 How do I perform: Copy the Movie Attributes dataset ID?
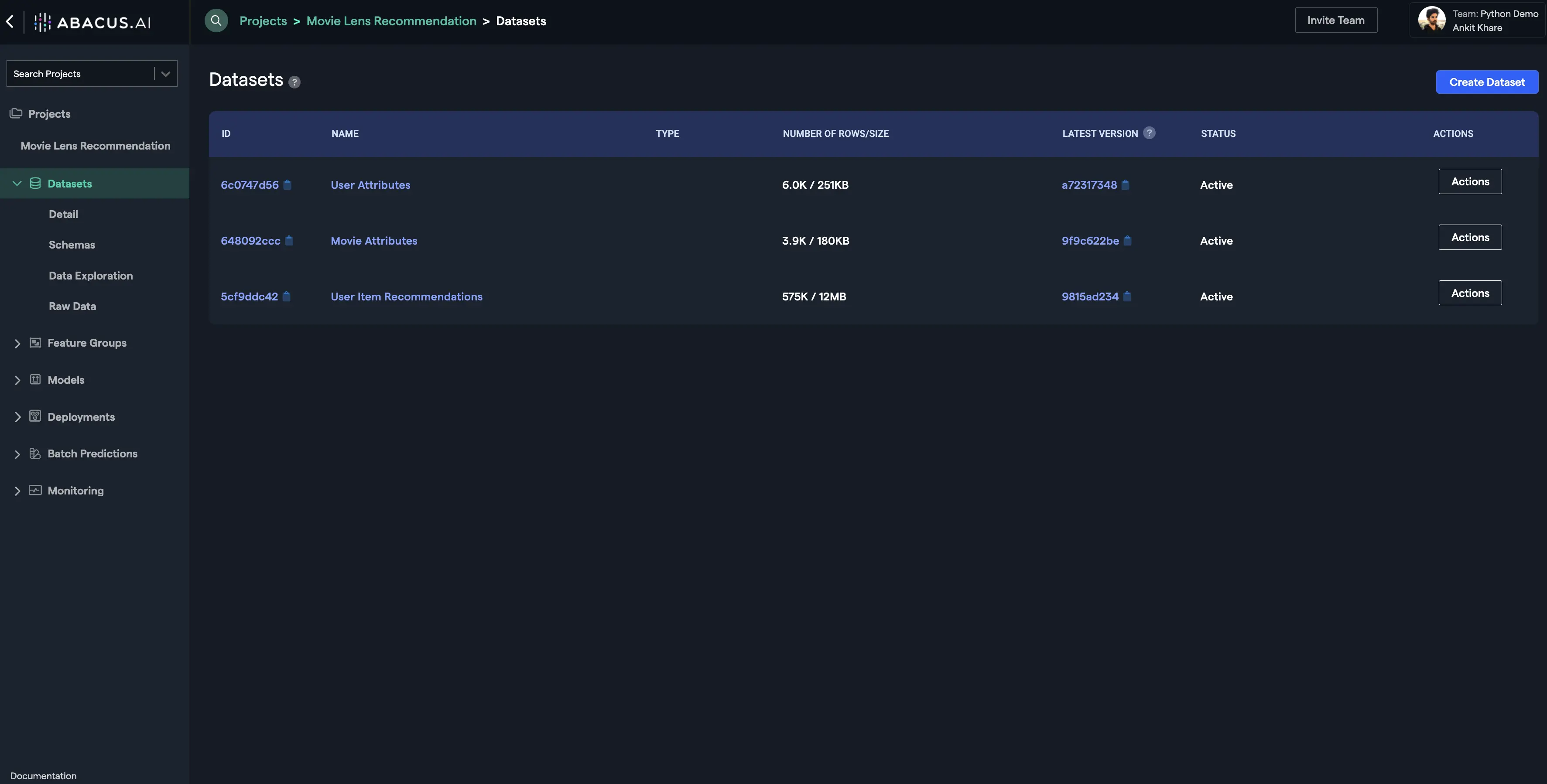tap(289, 241)
